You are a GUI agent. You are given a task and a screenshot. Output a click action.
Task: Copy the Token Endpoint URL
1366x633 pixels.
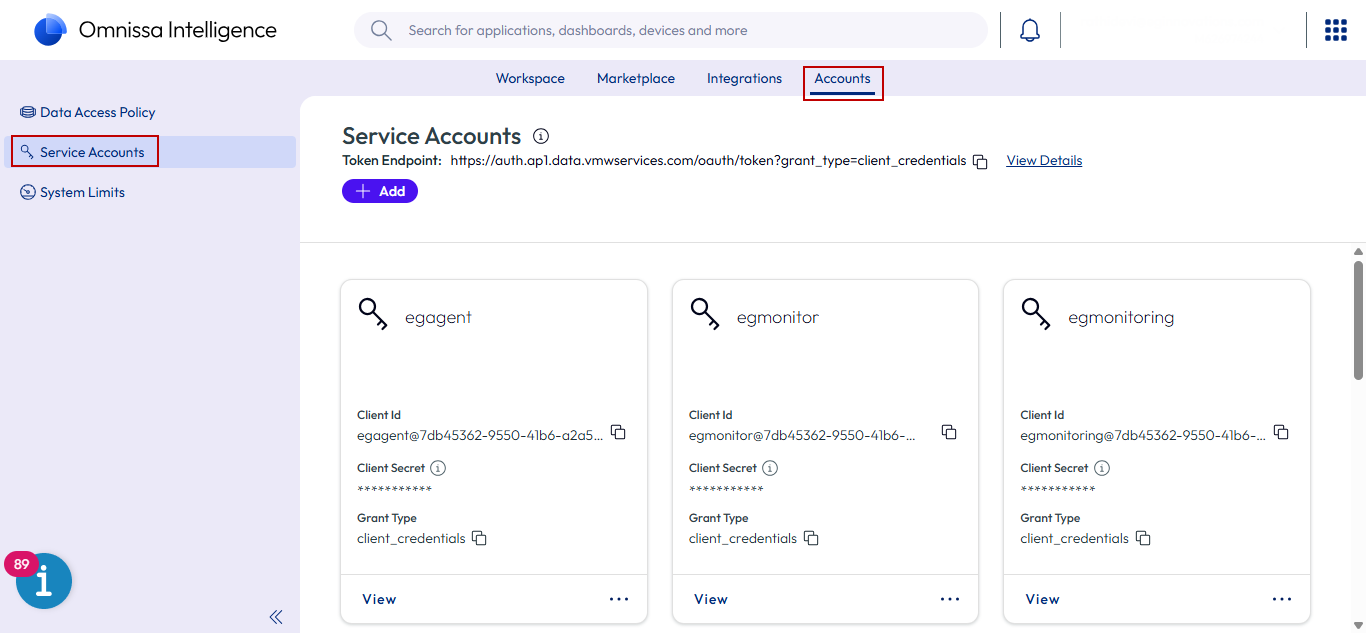pyautogui.click(x=981, y=162)
